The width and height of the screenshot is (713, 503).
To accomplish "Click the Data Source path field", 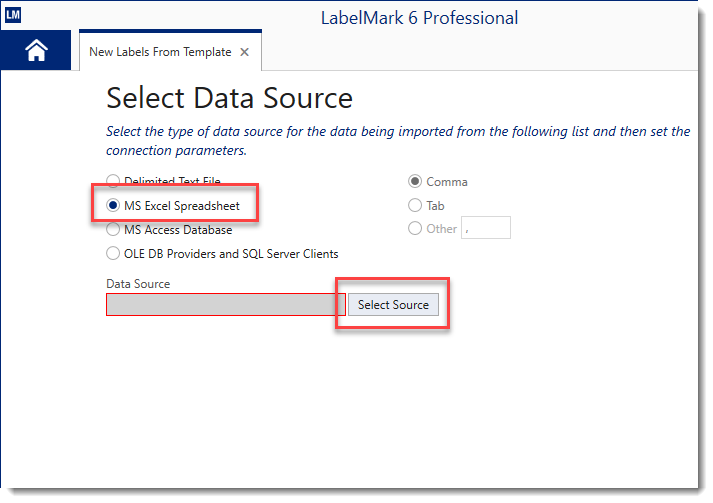I will point(225,304).
